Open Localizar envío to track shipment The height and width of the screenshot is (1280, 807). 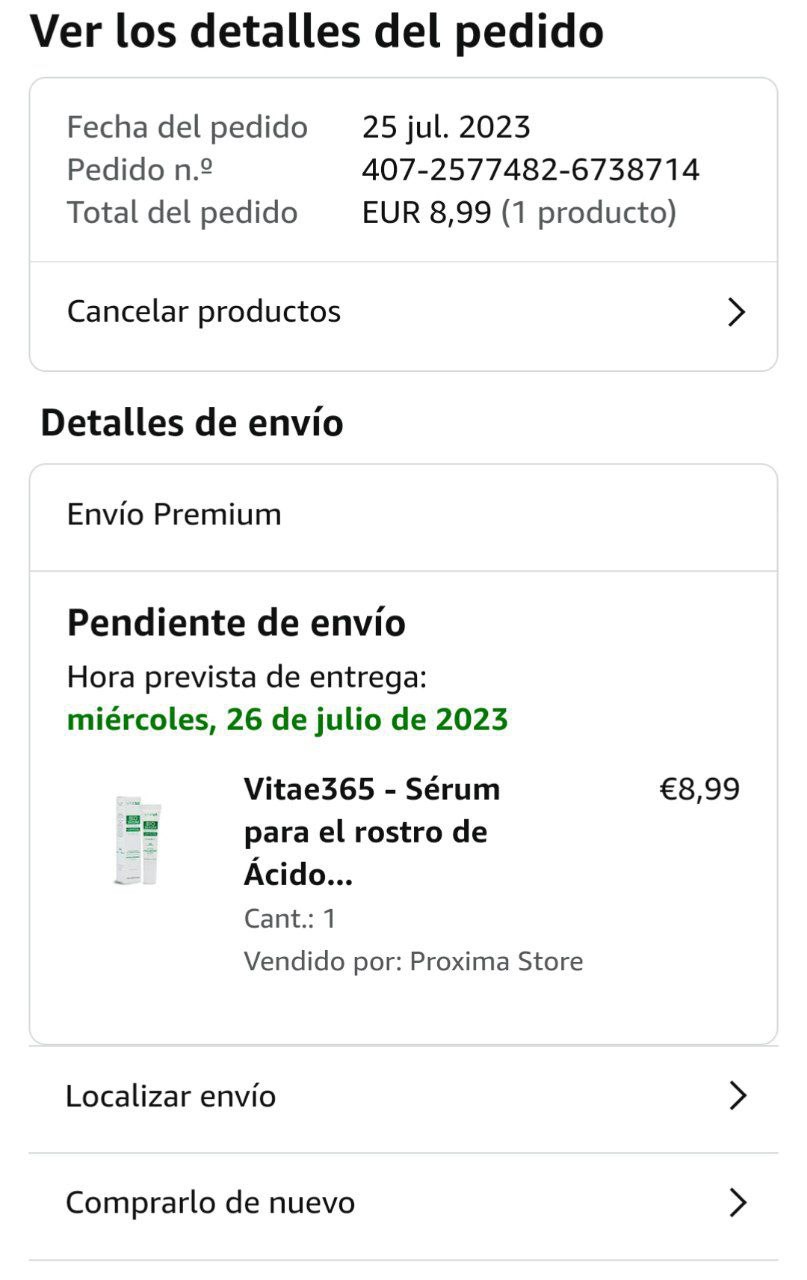(171, 1097)
